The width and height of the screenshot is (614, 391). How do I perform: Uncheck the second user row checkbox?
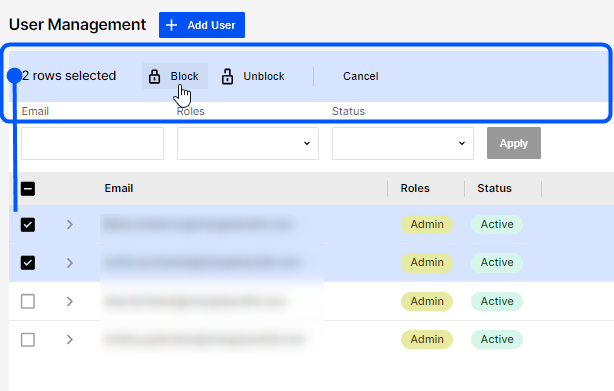28,263
